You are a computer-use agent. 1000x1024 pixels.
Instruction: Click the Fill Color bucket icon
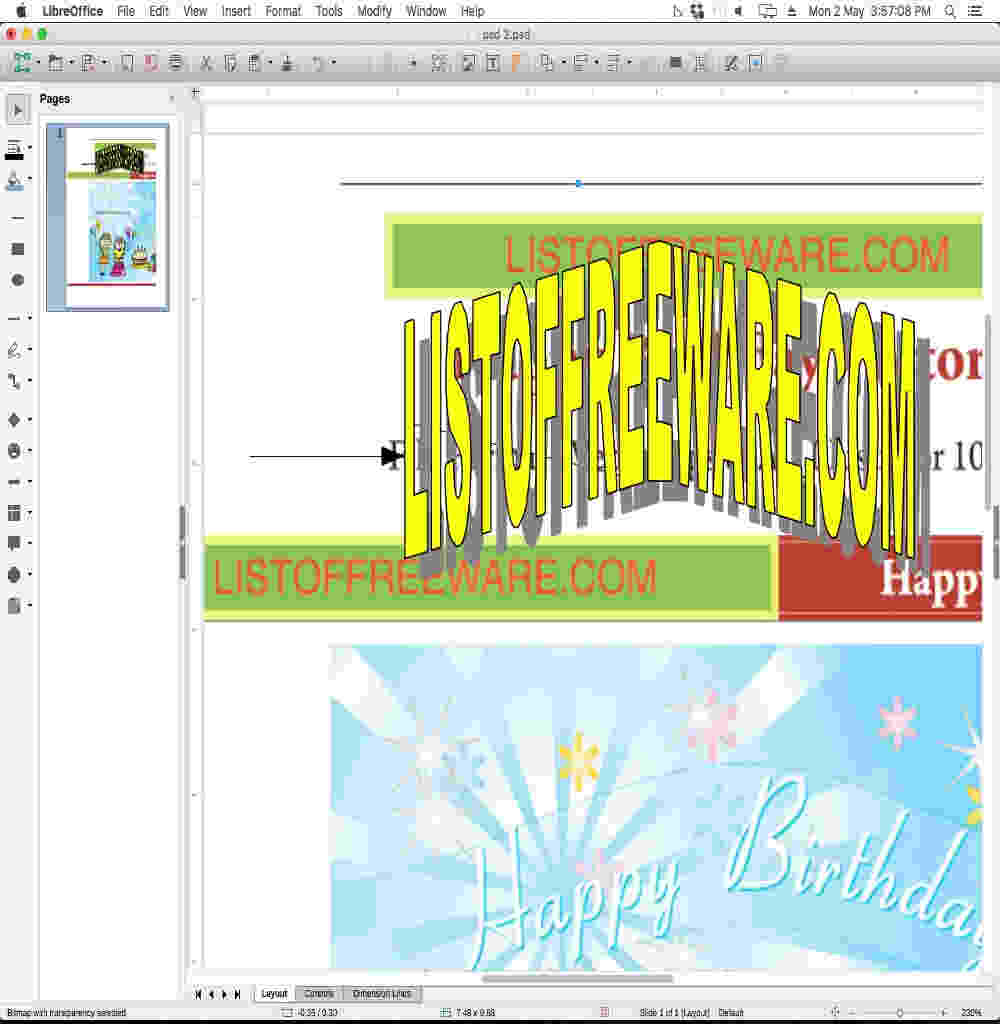click(x=14, y=181)
